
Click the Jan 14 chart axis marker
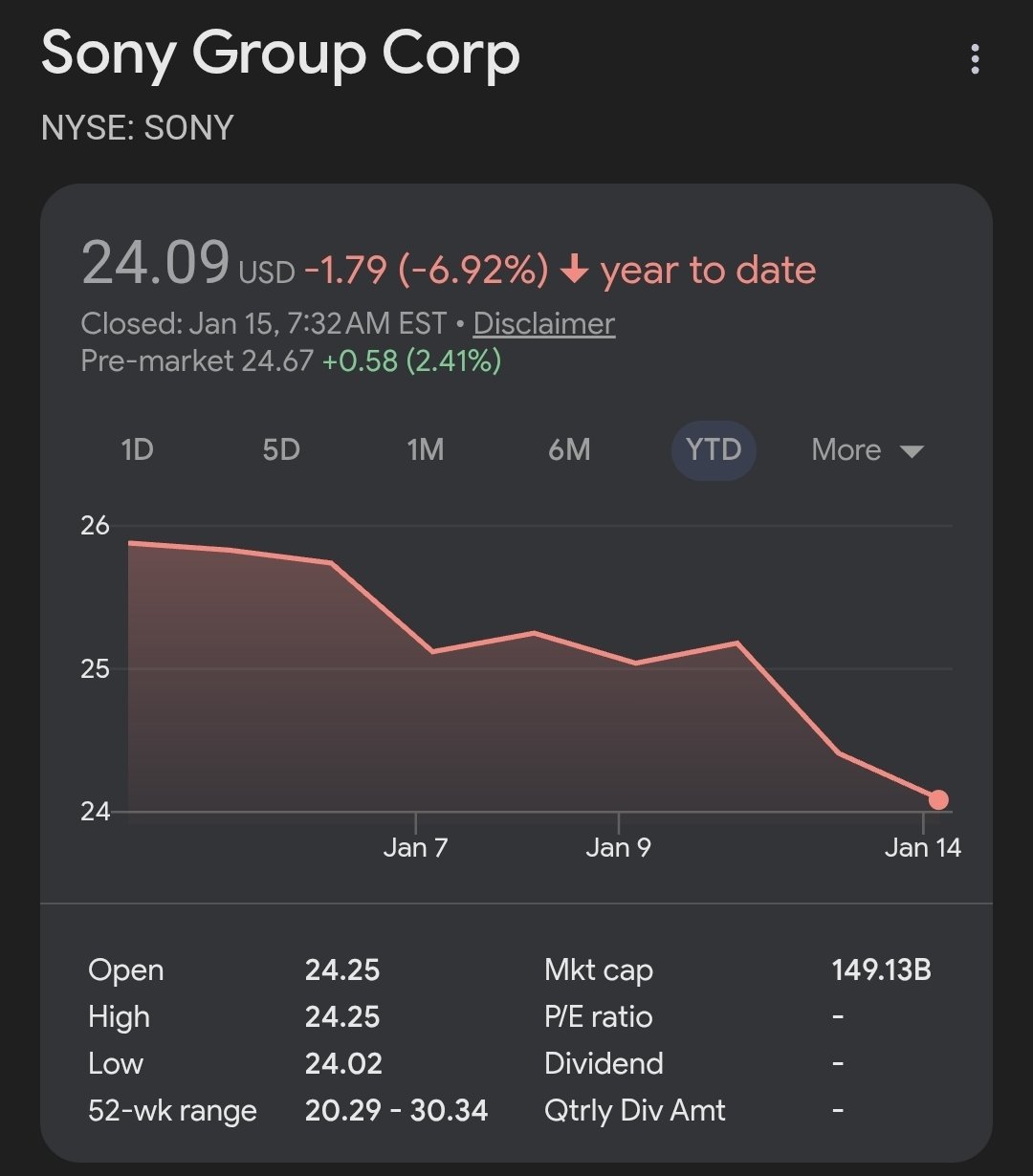tap(922, 847)
